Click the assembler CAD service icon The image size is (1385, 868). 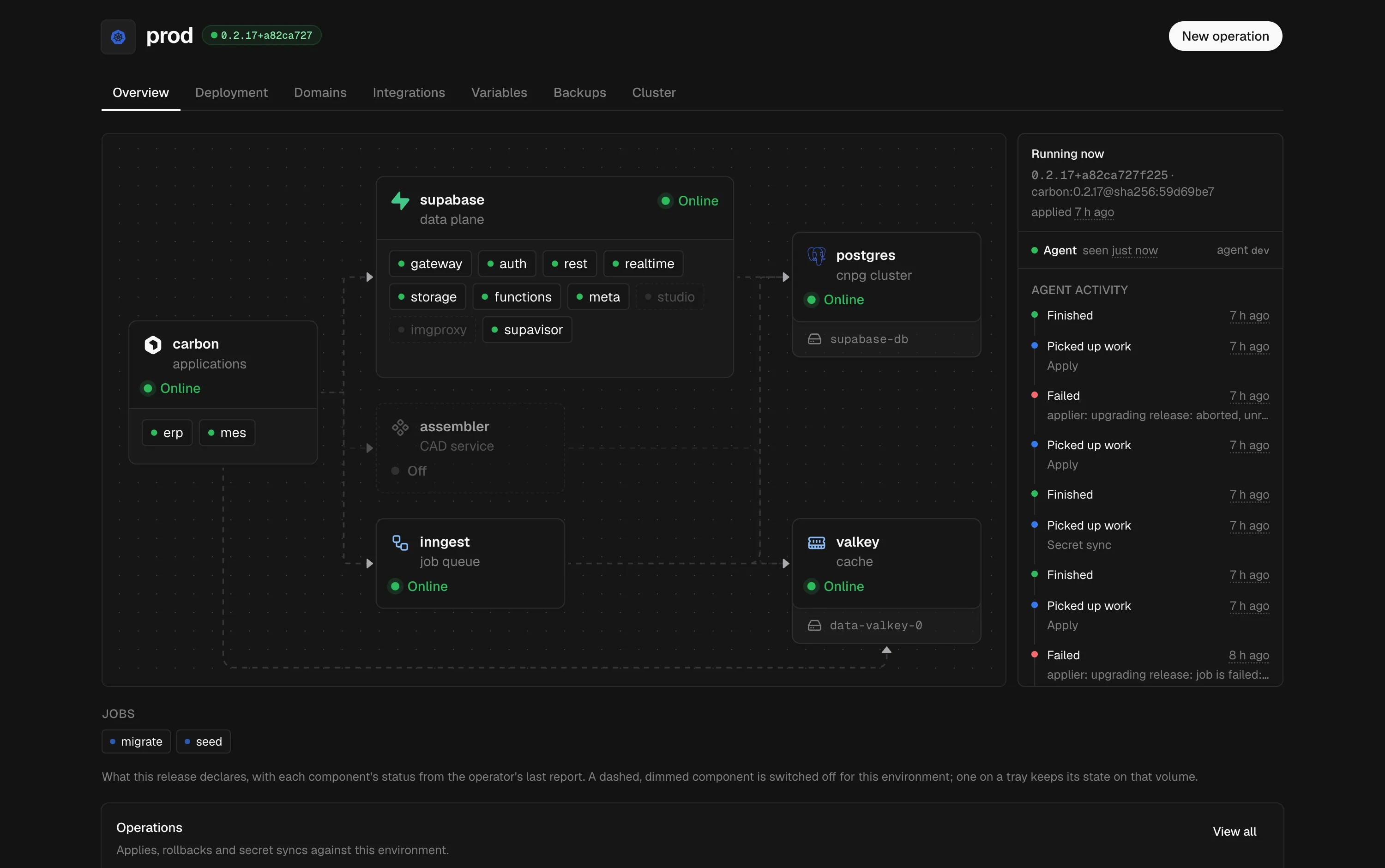(x=400, y=427)
